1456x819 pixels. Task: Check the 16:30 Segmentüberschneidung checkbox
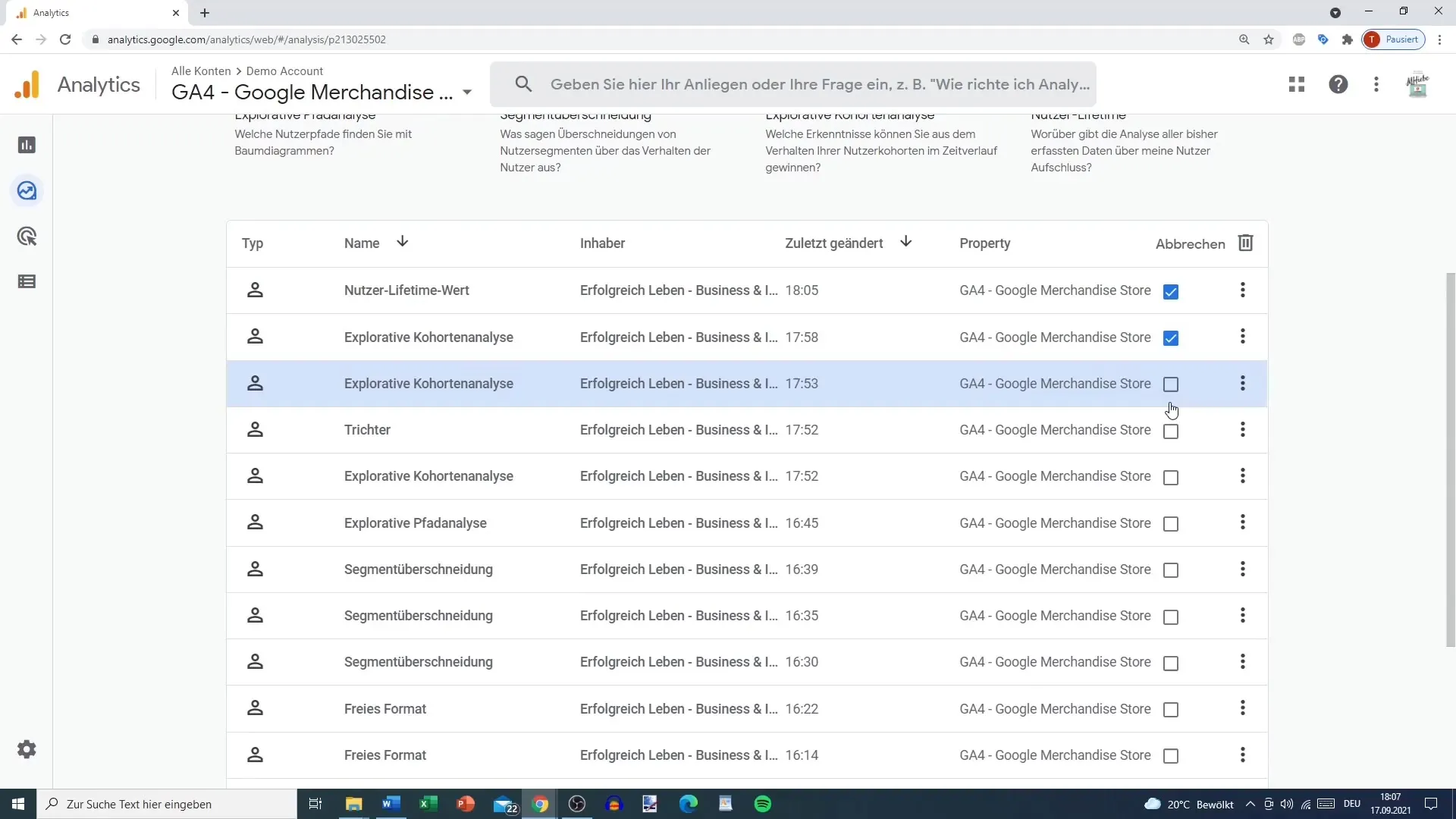[x=1171, y=664]
